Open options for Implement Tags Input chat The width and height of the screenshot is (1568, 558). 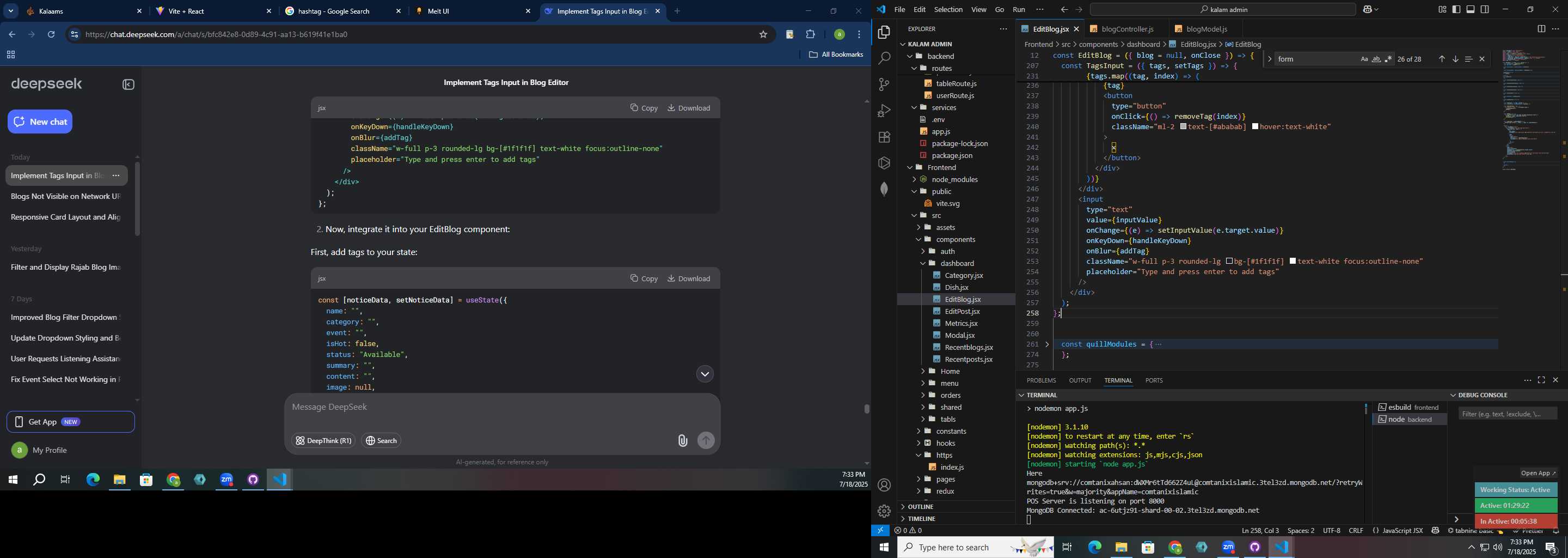point(115,176)
